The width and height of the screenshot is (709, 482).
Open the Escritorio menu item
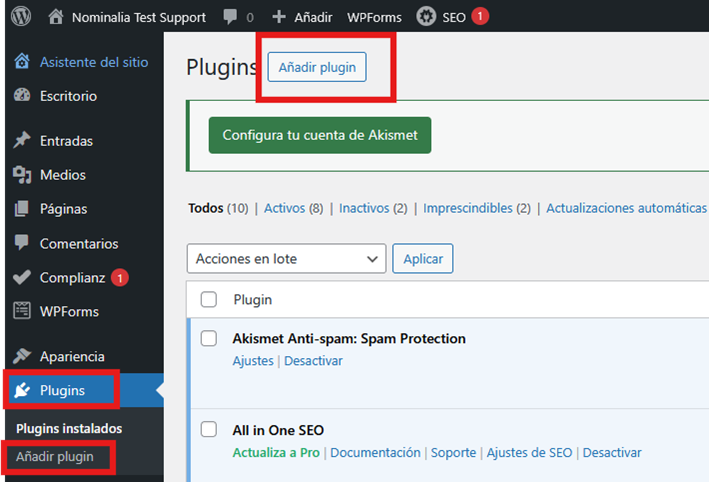[x=68, y=96]
